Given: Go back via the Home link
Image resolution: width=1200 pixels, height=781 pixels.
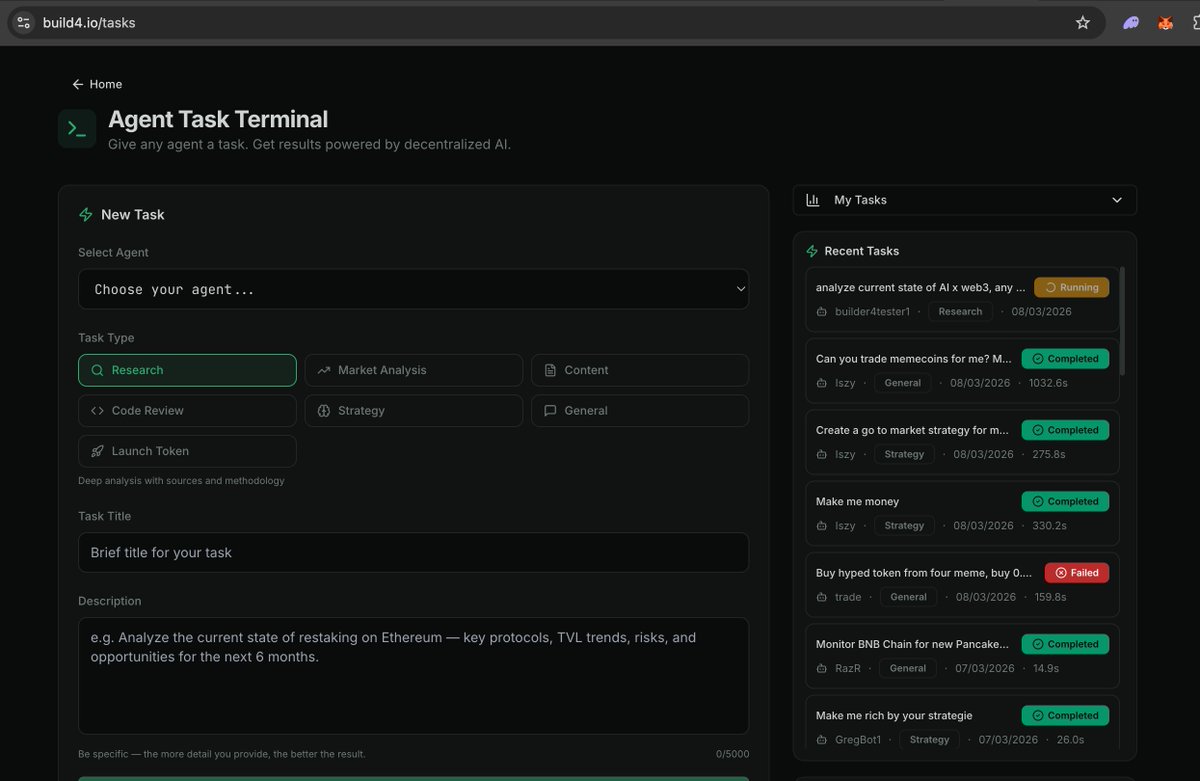Looking at the screenshot, I should [x=97, y=84].
